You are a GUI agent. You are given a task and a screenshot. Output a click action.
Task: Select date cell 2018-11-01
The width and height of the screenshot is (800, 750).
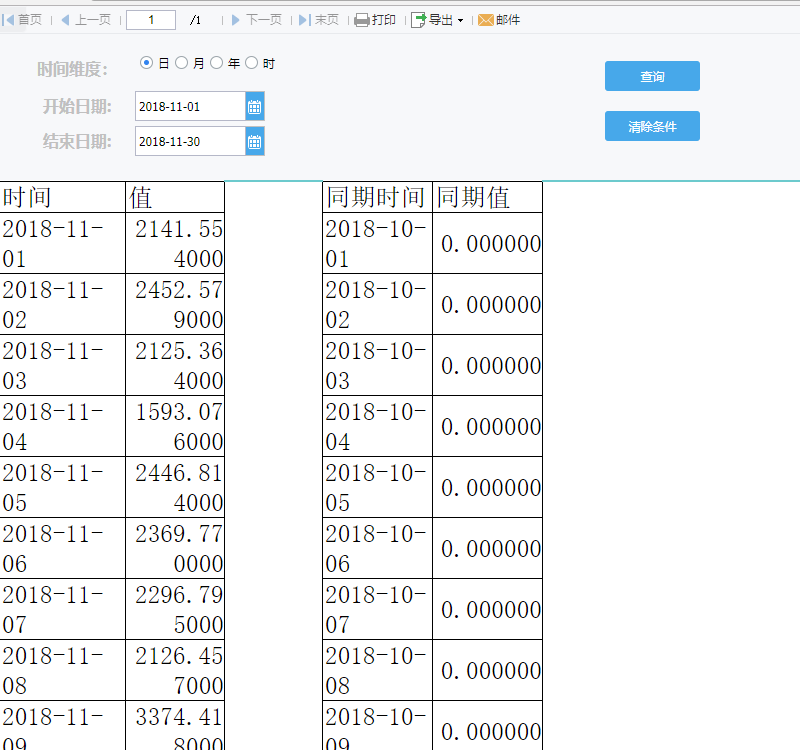63,243
